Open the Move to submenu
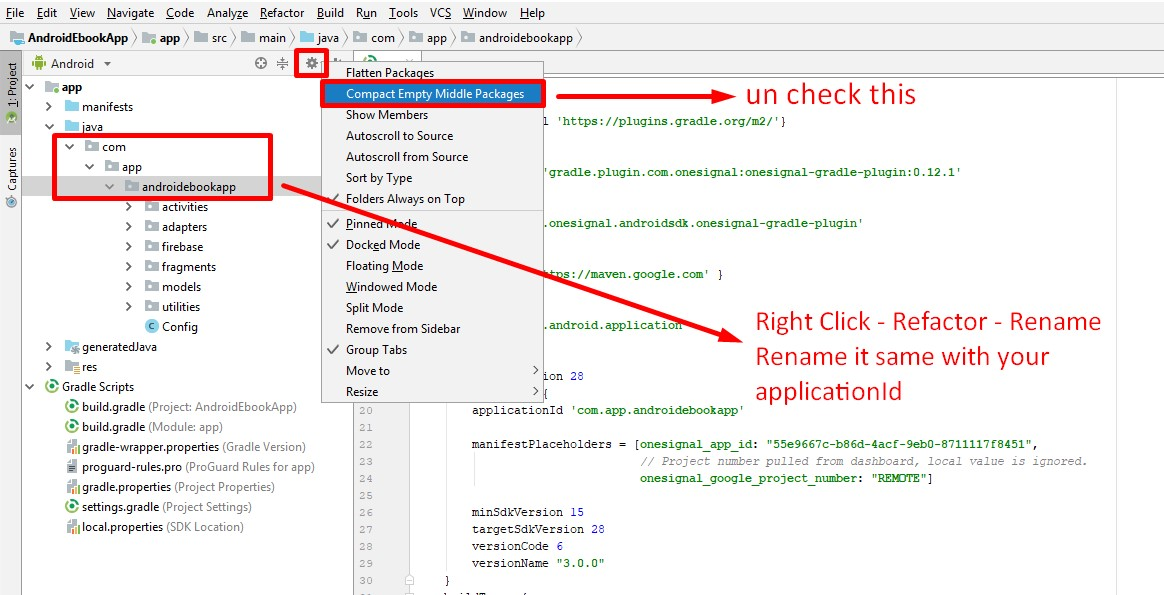The width and height of the screenshot is (1164, 595). 368,371
